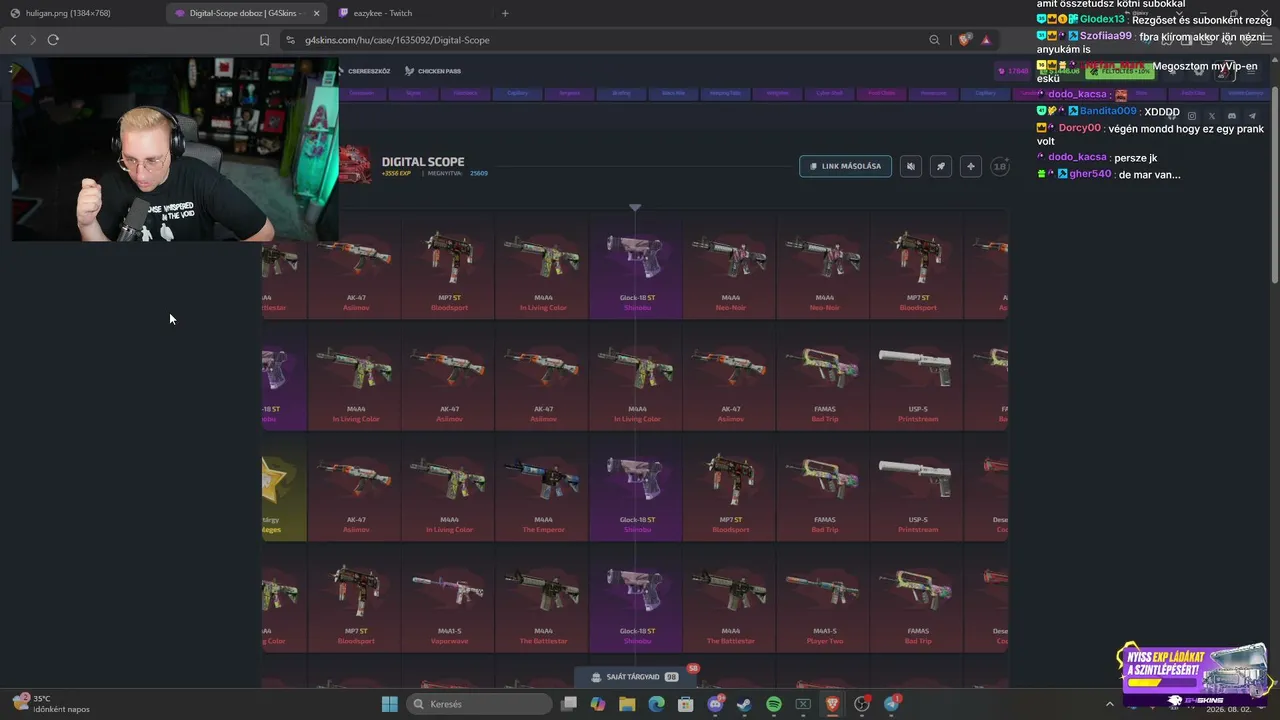This screenshot has height=720, width=1280.
Task: Reload the G4Skins page
Action: [53, 40]
